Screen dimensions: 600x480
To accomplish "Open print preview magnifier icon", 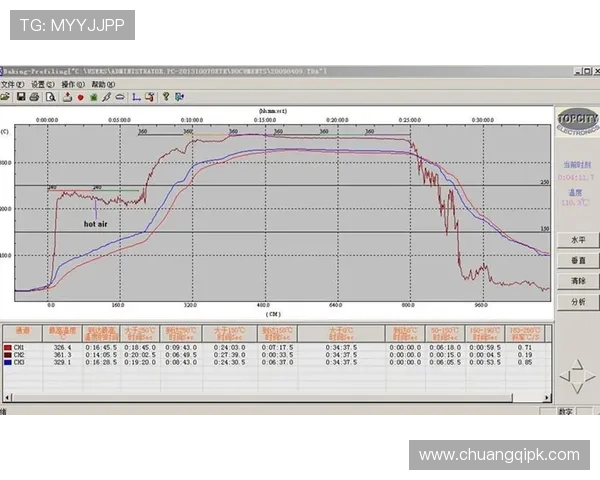I will point(51,97).
